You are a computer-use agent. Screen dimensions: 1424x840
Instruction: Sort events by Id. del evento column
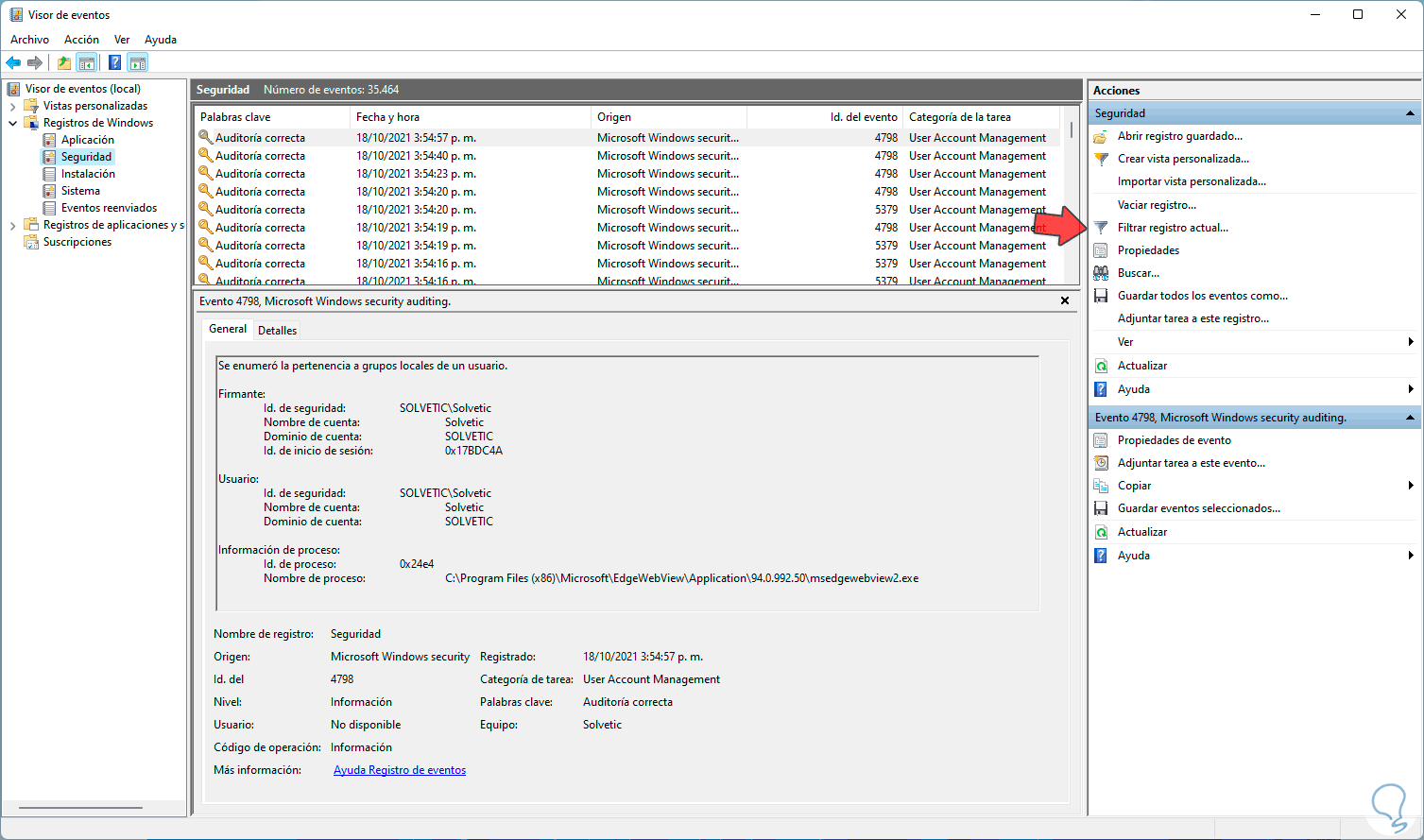(824, 117)
